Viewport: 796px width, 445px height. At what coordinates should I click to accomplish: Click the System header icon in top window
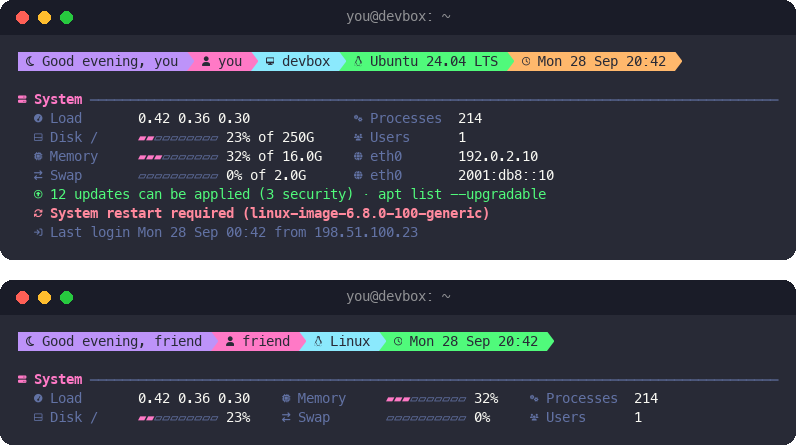click(22, 99)
